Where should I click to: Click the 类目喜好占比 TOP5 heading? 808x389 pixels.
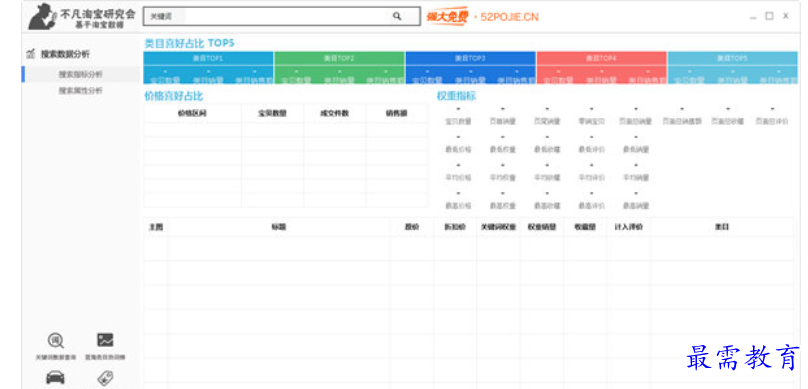[x=189, y=43]
